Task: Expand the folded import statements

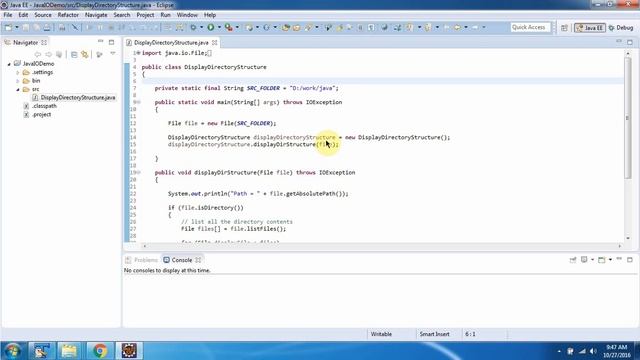Action: coord(138,53)
